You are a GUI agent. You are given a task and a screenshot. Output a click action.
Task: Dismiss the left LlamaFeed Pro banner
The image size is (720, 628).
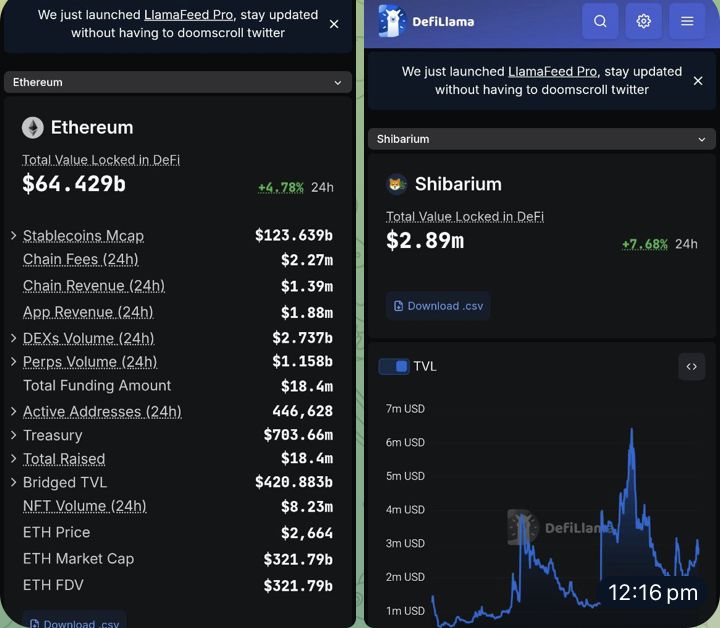[334, 24]
